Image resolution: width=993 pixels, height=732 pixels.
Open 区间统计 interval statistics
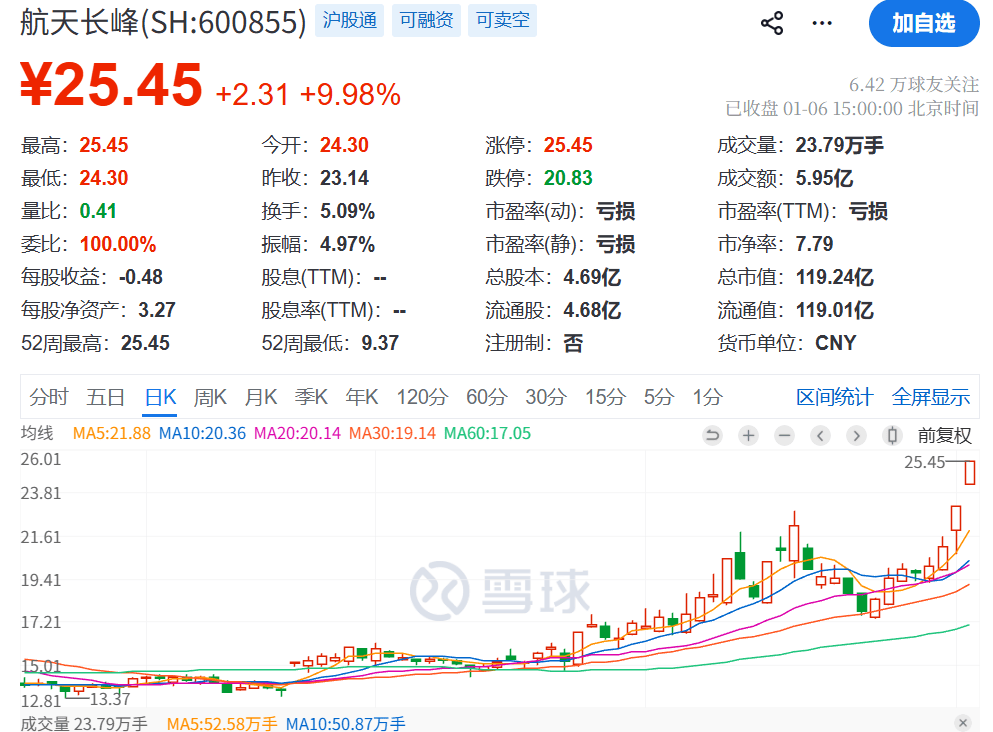click(x=834, y=397)
